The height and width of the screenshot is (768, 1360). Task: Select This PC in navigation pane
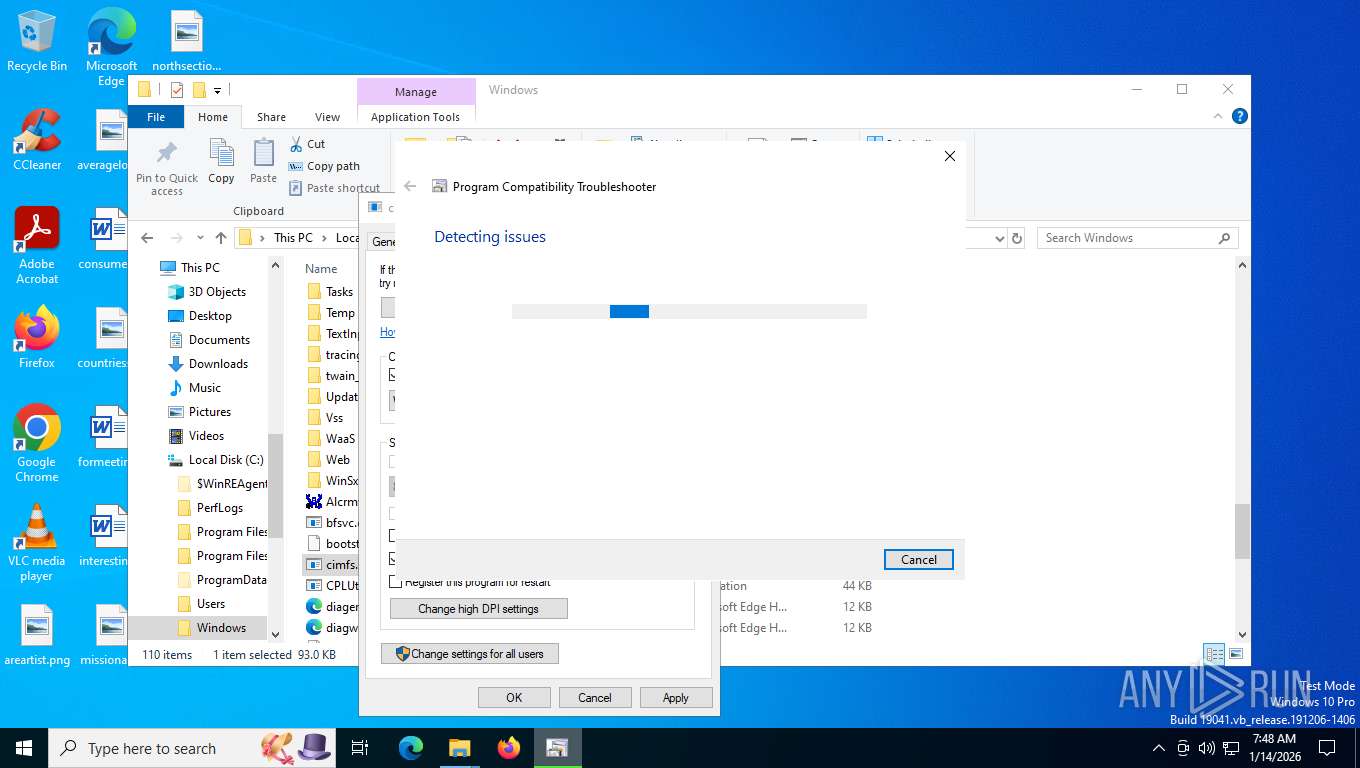[x=200, y=268]
